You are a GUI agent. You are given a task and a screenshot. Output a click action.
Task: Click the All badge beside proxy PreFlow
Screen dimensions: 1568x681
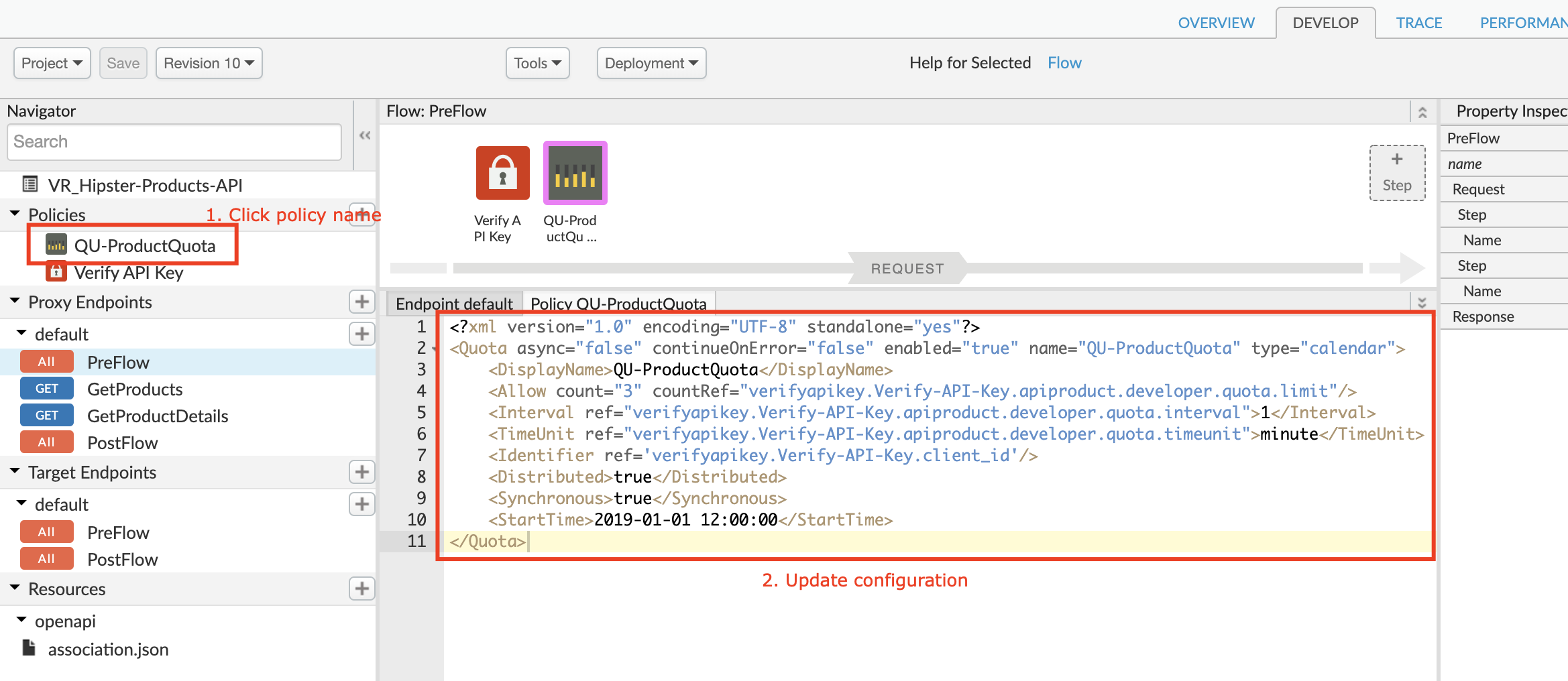46,362
